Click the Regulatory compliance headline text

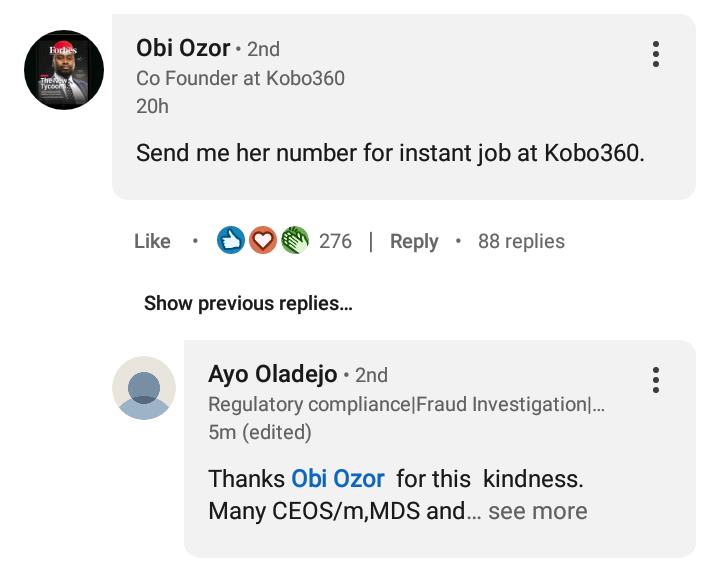point(406,404)
